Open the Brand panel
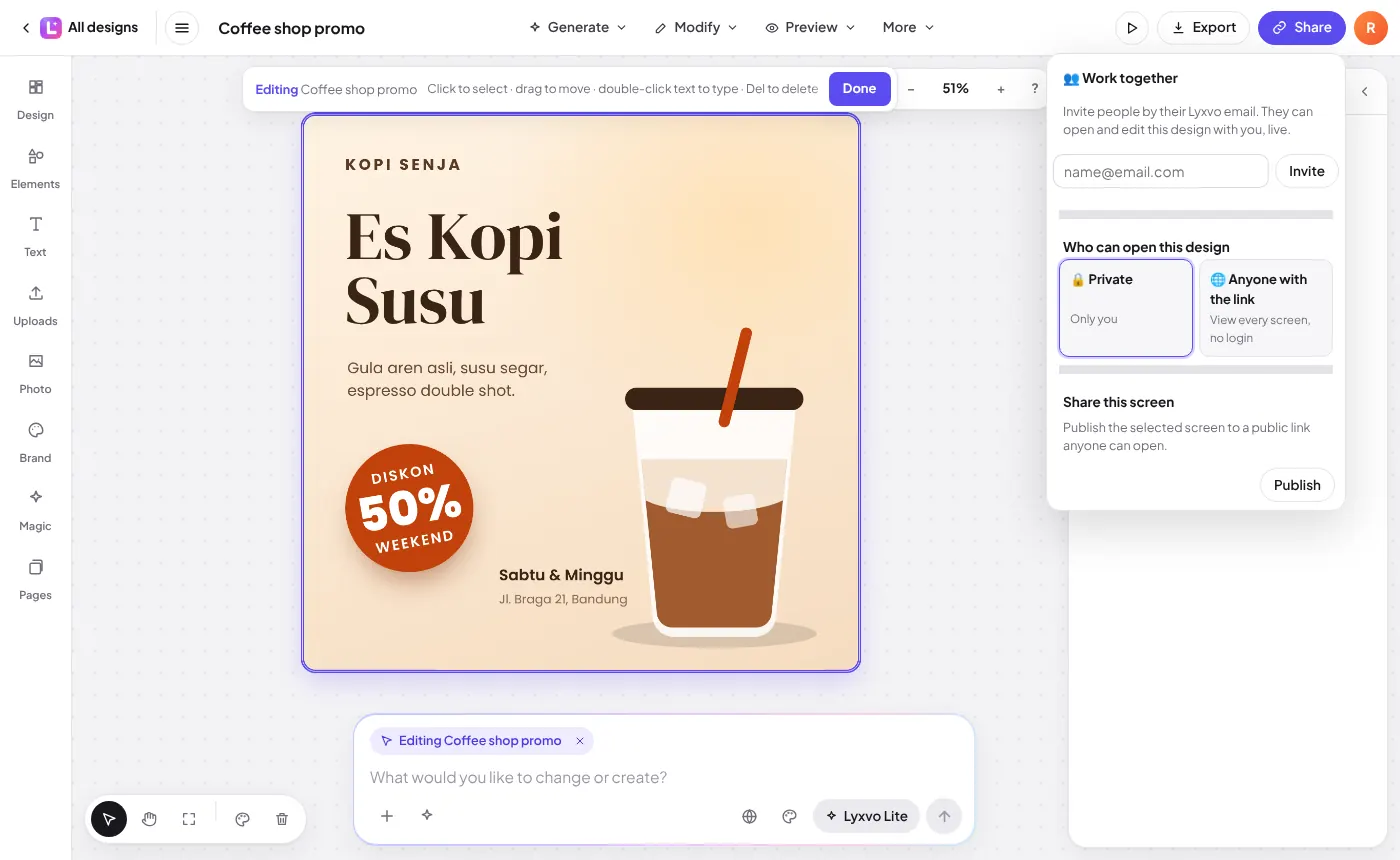The width and height of the screenshot is (1400, 860). (x=35, y=443)
